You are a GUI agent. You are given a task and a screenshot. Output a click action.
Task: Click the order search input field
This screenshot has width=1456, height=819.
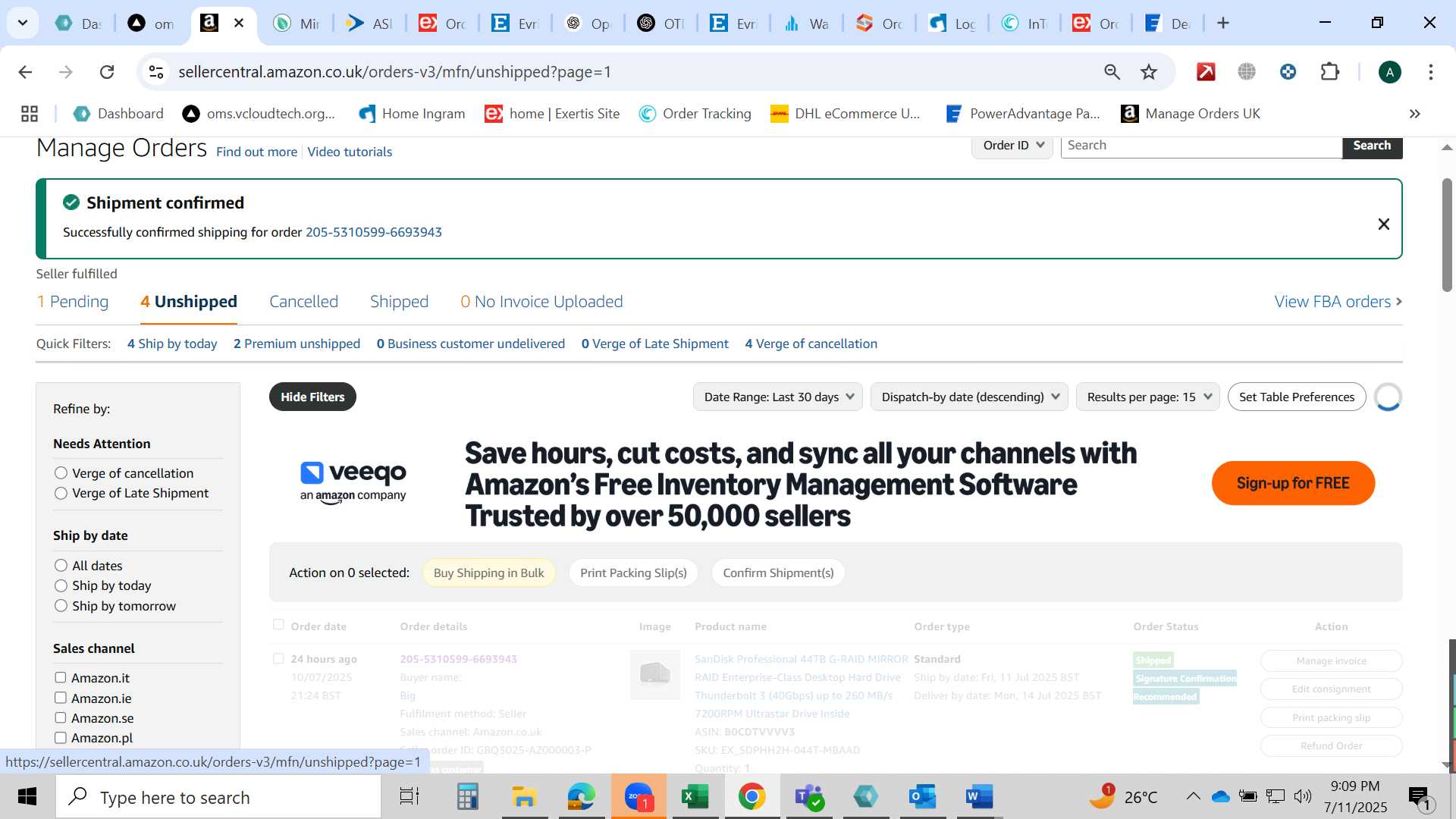[1201, 146]
